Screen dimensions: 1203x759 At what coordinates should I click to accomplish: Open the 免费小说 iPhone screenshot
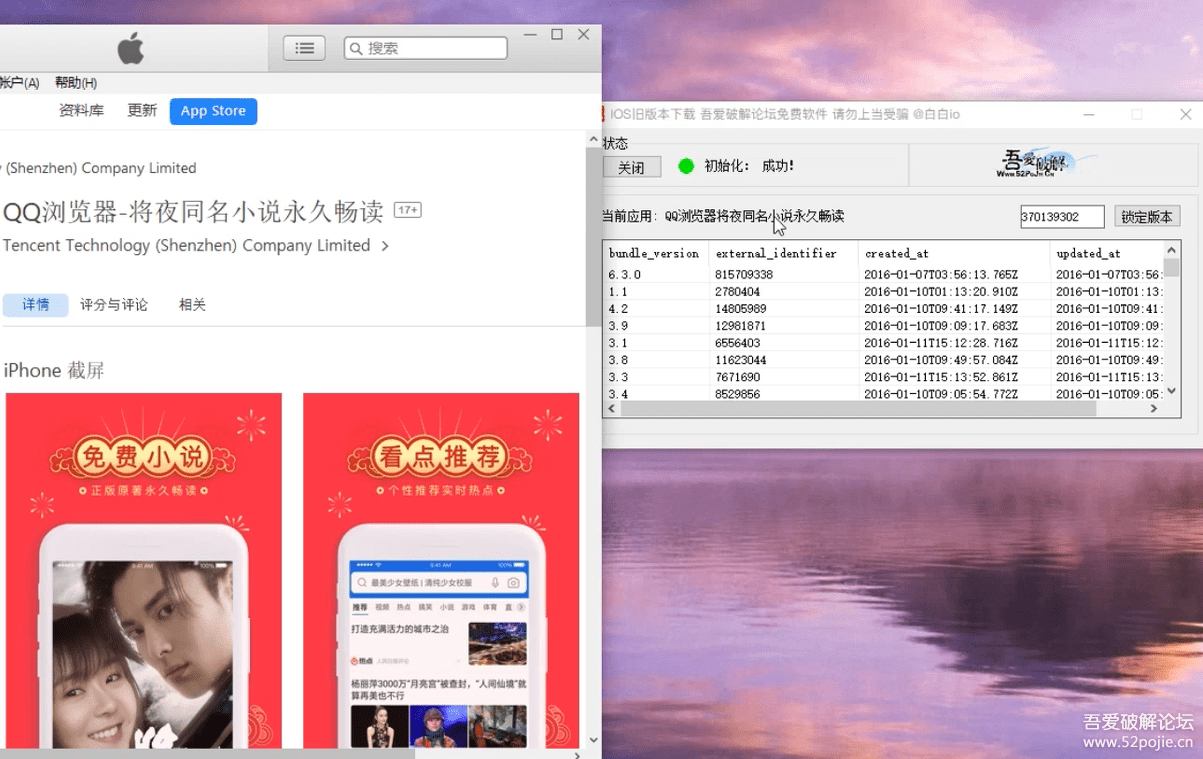point(143,570)
